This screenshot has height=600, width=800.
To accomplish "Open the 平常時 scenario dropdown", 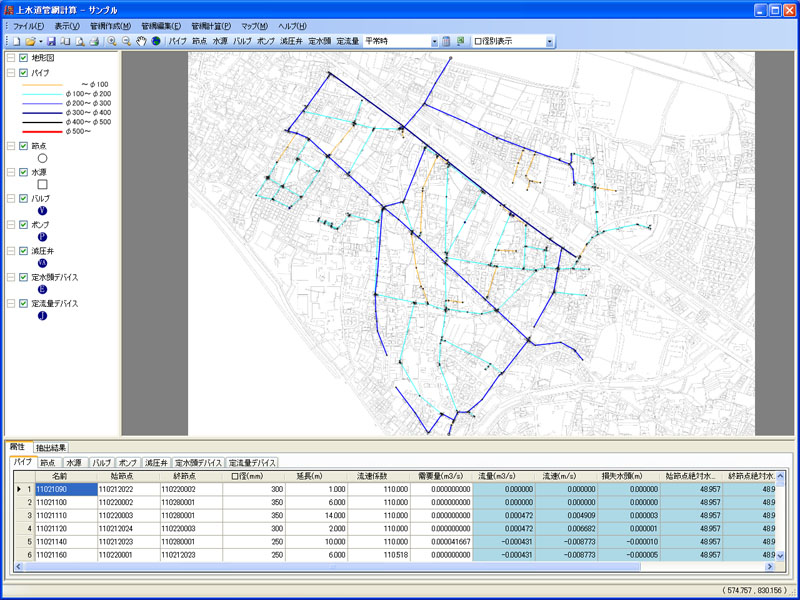I will (x=434, y=42).
